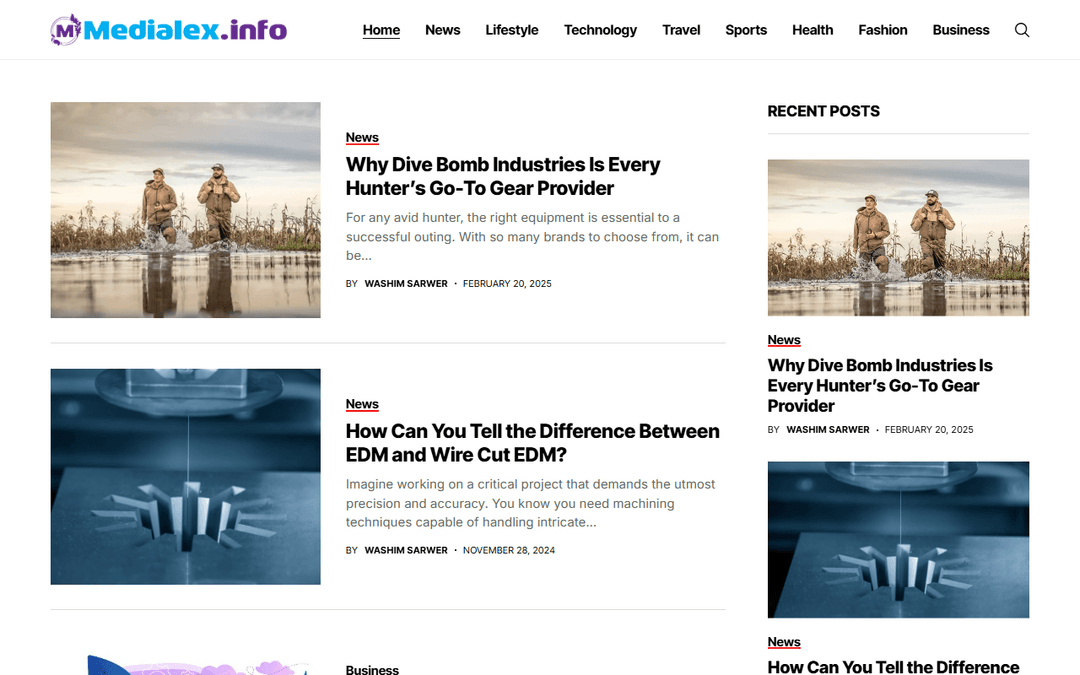Open Recent Posts hunters thumbnail
1080x675 pixels.
tap(898, 238)
